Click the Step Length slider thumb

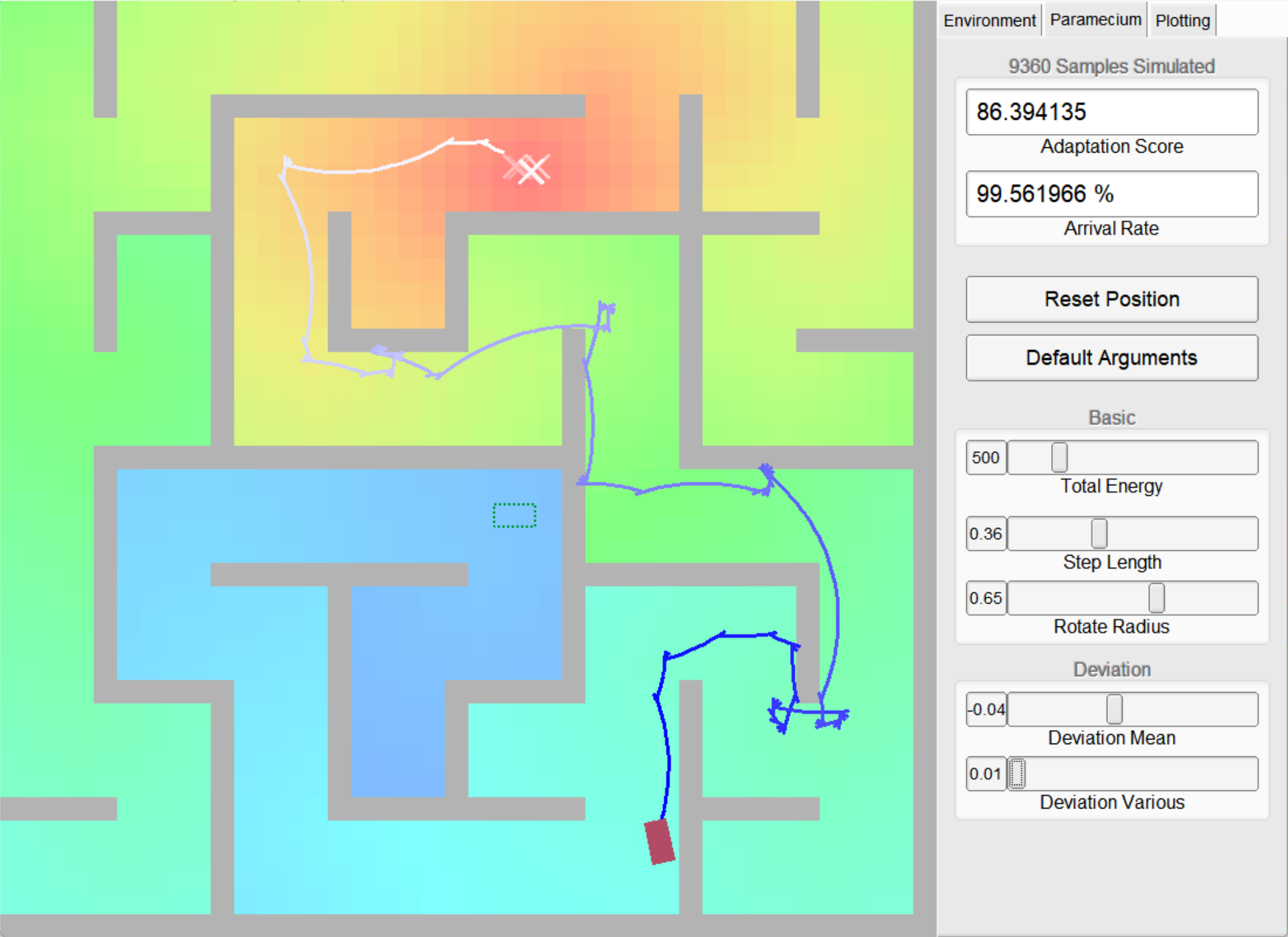[x=1098, y=533]
